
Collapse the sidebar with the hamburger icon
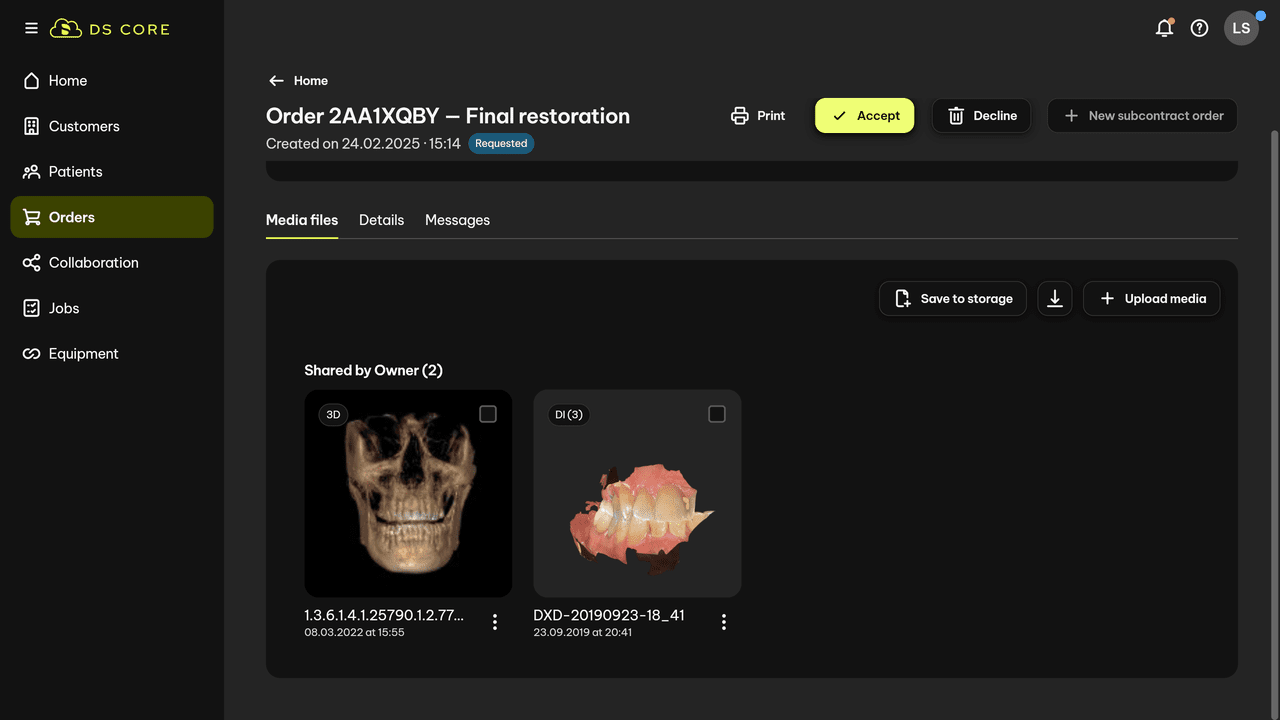pyautogui.click(x=31, y=28)
